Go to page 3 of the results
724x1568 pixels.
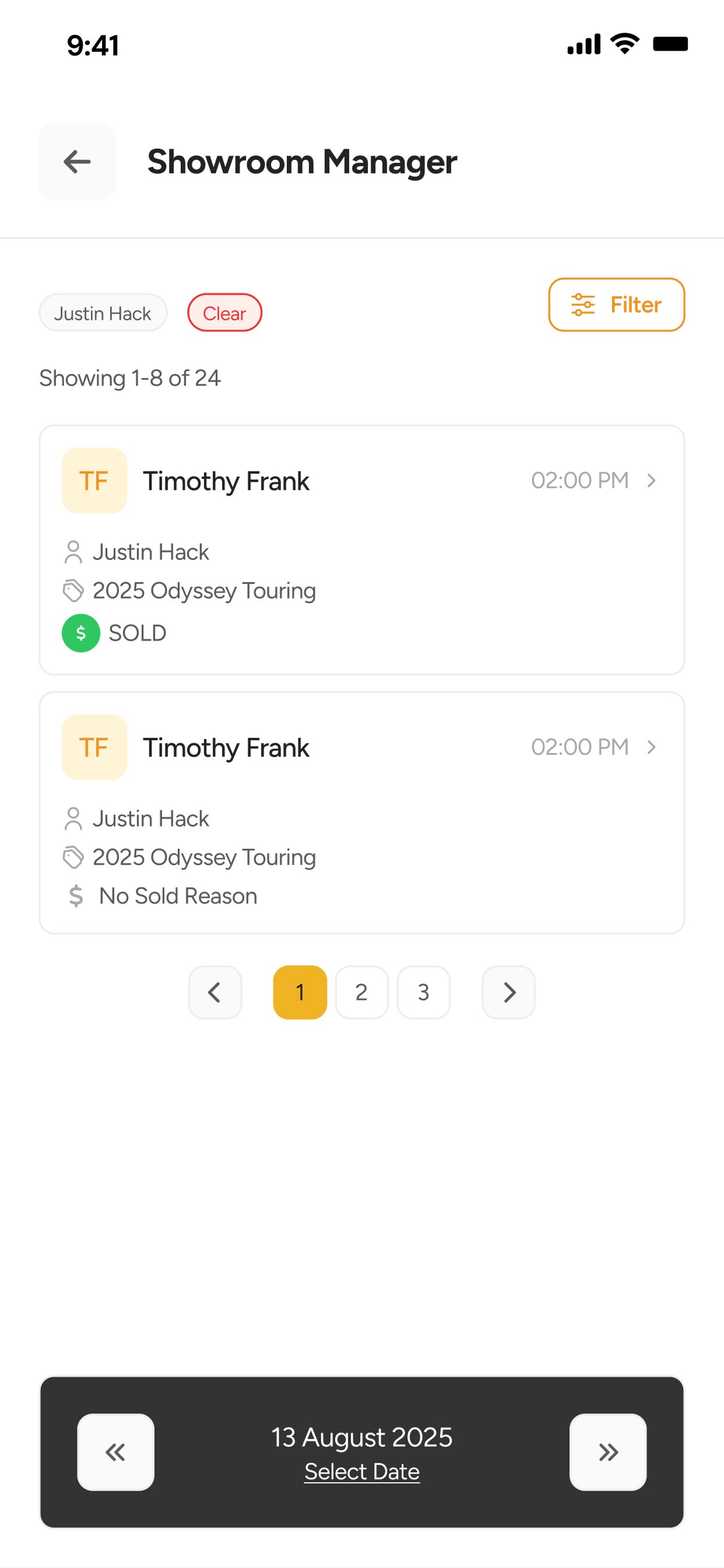[x=423, y=992]
